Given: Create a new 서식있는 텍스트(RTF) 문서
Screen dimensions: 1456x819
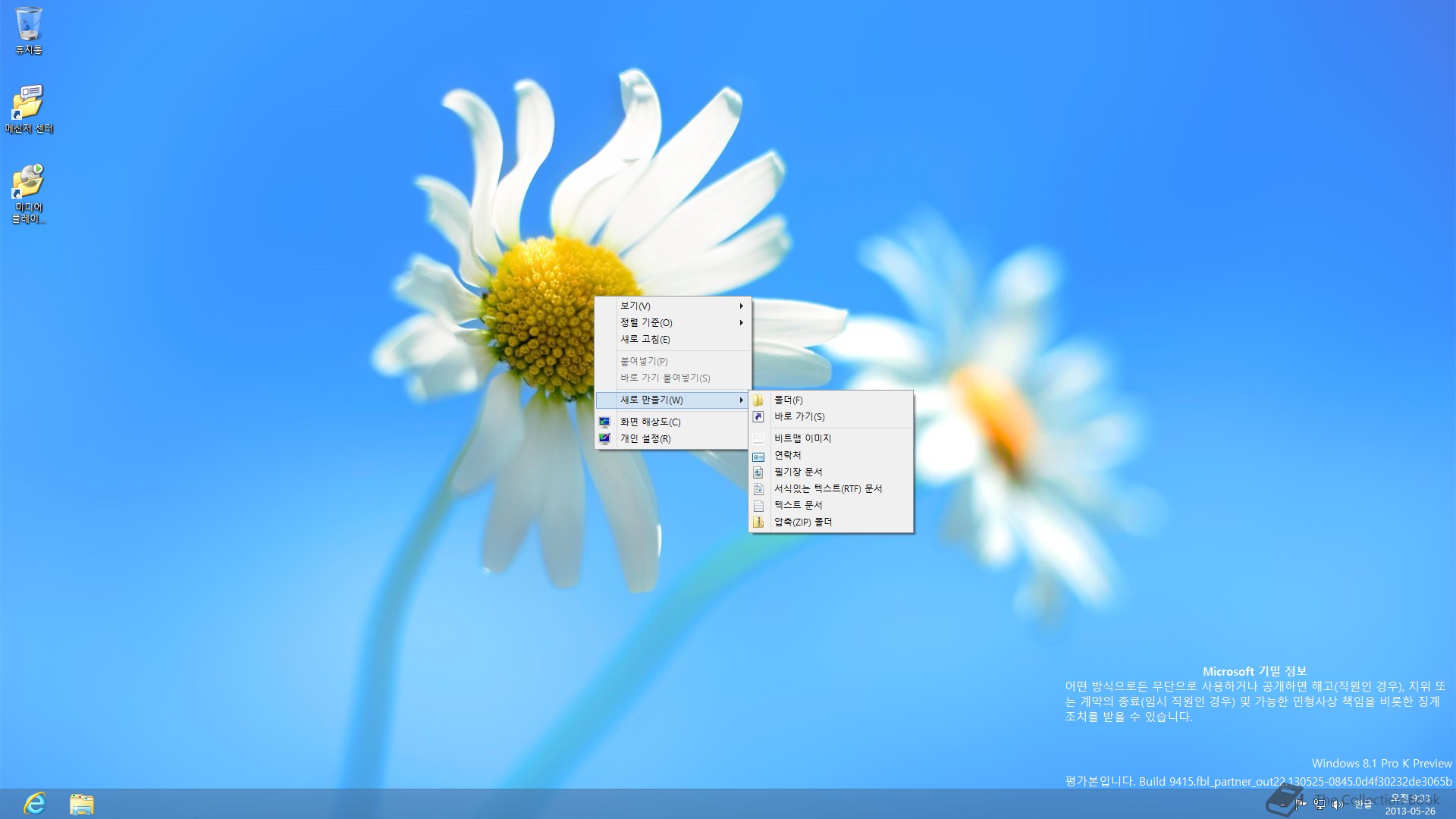Looking at the screenshot, I should [x=831, y=488].
